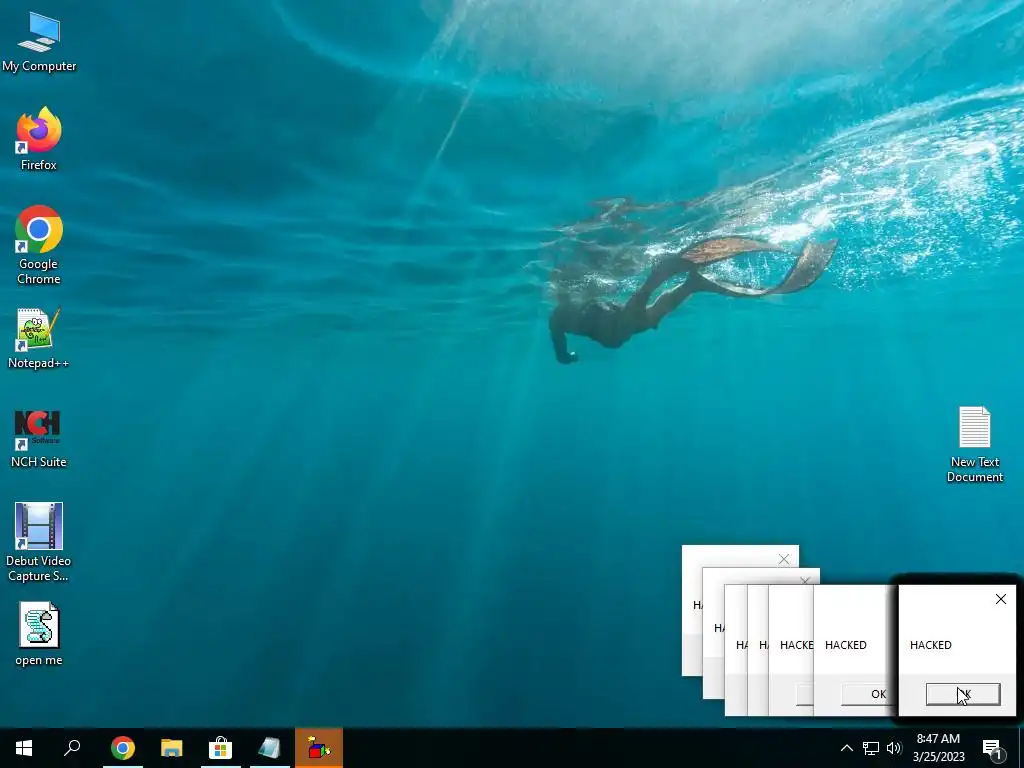
Task: Open the My Computer desktop icon
Action: click(x=39, y=42)
